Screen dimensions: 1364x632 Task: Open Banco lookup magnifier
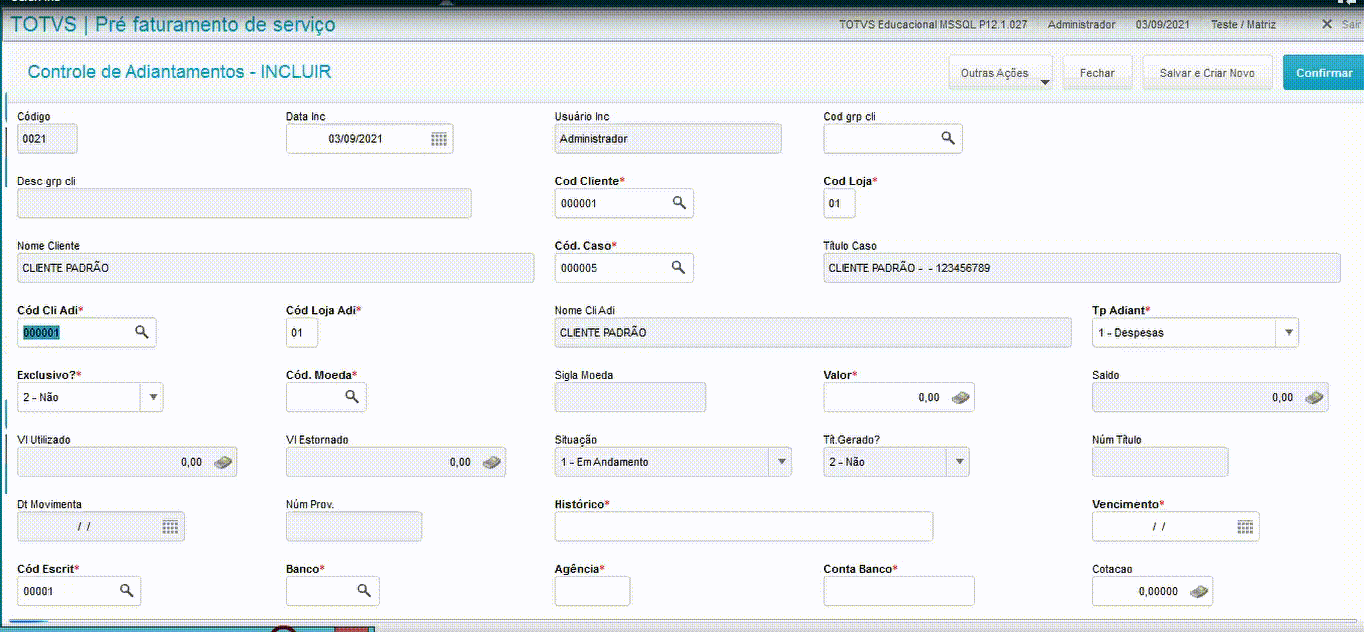tap(365, 590)
